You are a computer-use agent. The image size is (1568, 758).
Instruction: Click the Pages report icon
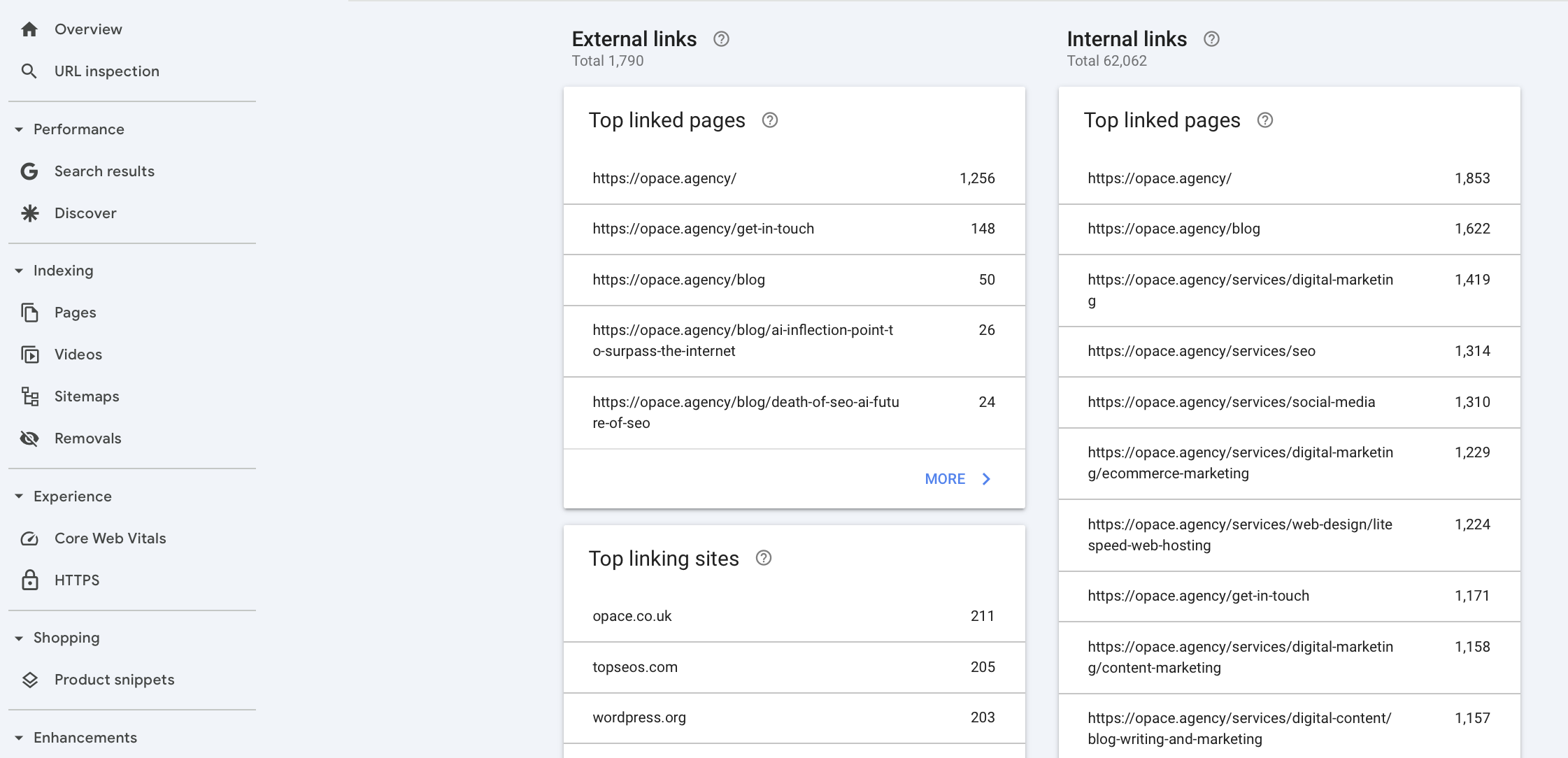[x=29, y=312]
